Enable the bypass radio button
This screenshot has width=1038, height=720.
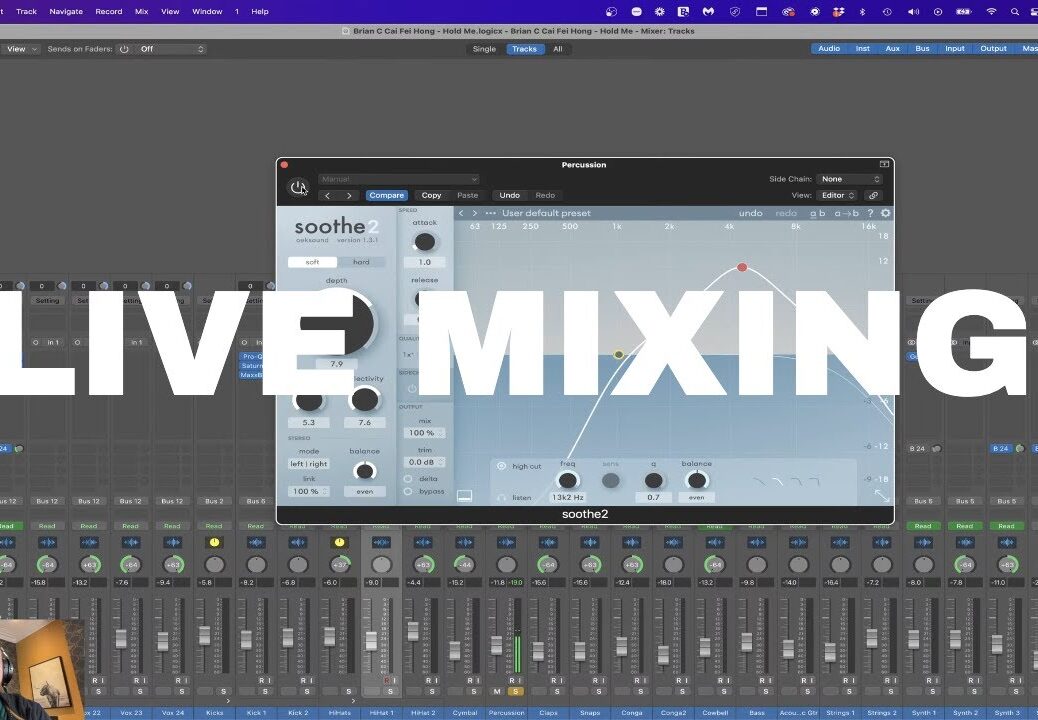click(x=408, y=492)
